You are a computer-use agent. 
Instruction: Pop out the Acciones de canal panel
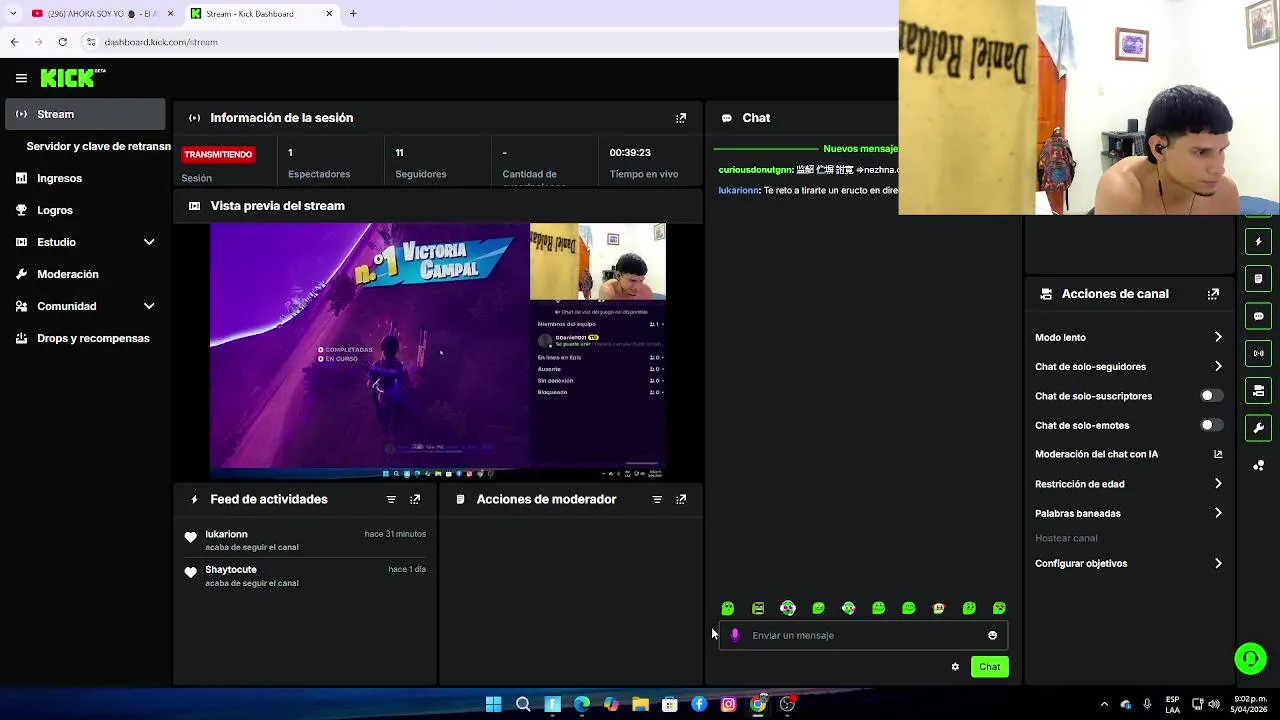pyautogui.click(x=1213, y=294)
